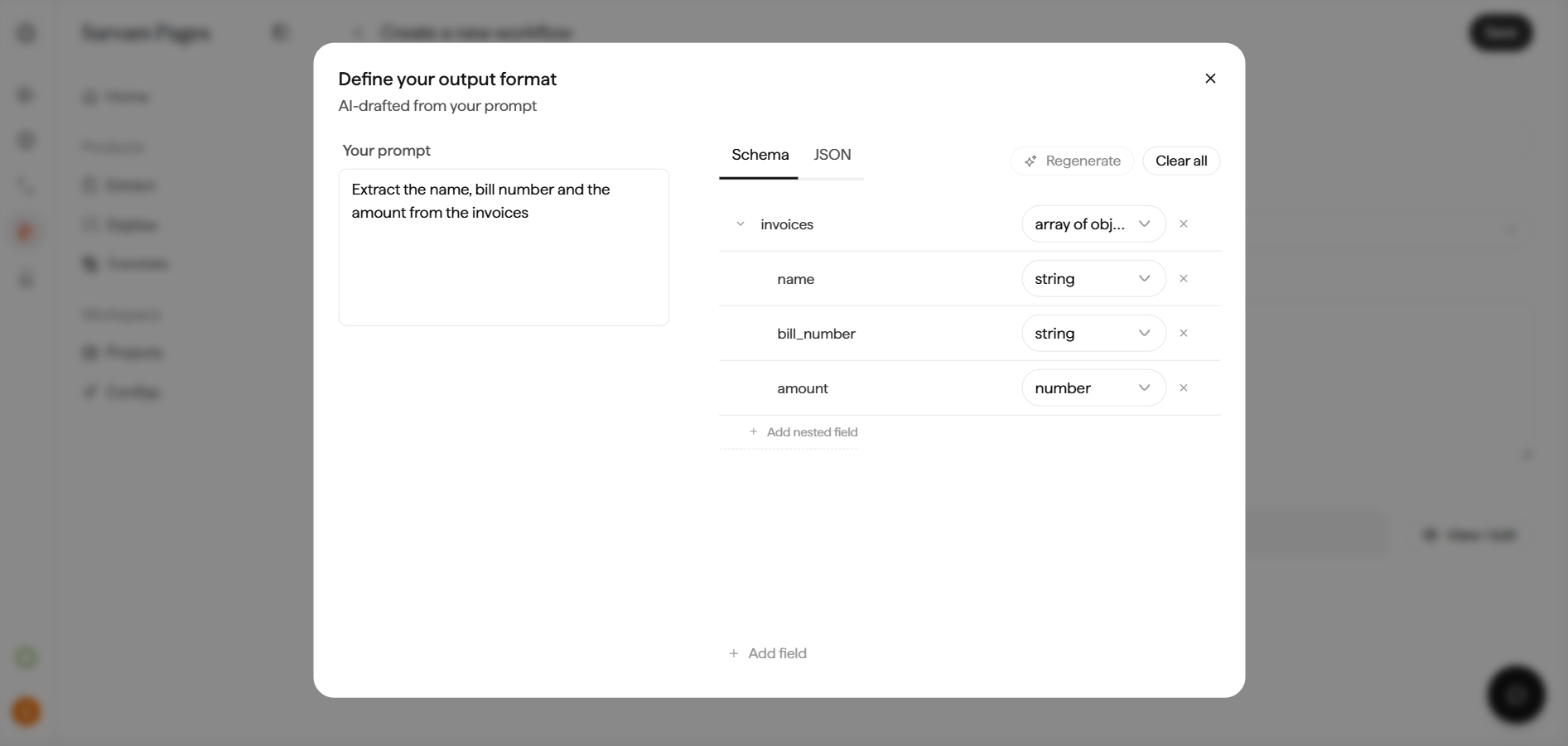The width and height of the screenshot is (1568, 746).
Task: Switch to the Schema tab
Action: [x=760, y=155]
